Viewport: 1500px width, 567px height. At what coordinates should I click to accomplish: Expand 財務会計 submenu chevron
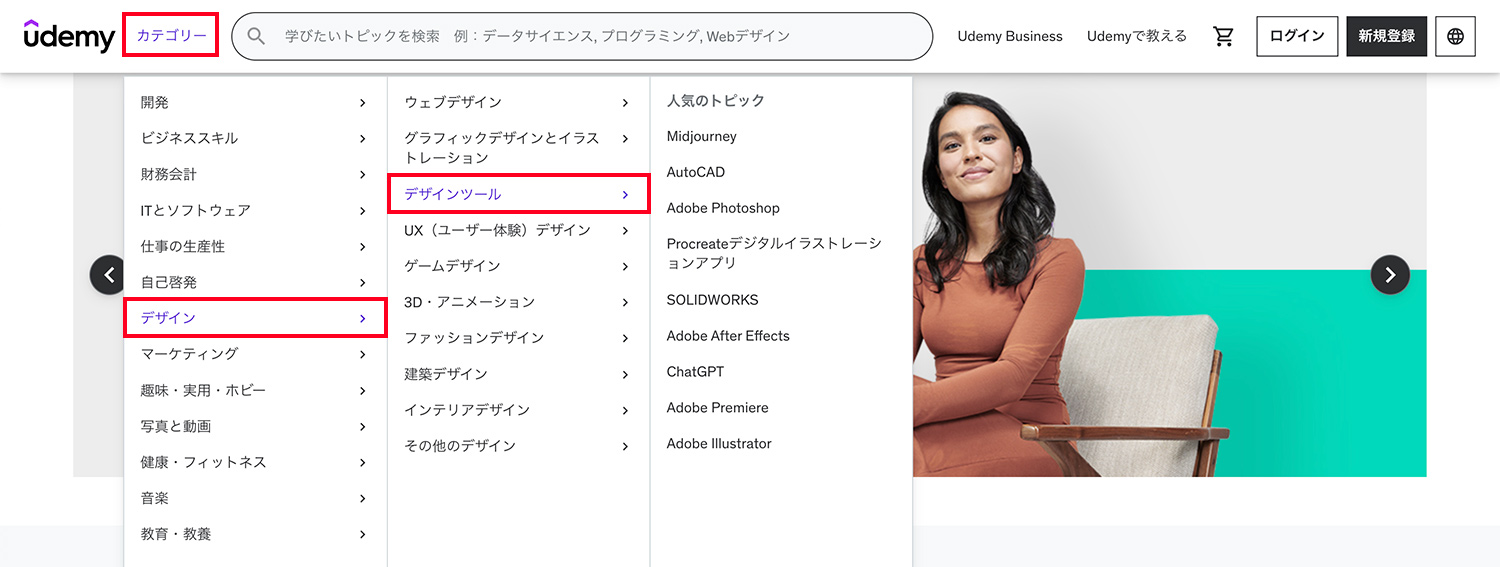[362, 174]
